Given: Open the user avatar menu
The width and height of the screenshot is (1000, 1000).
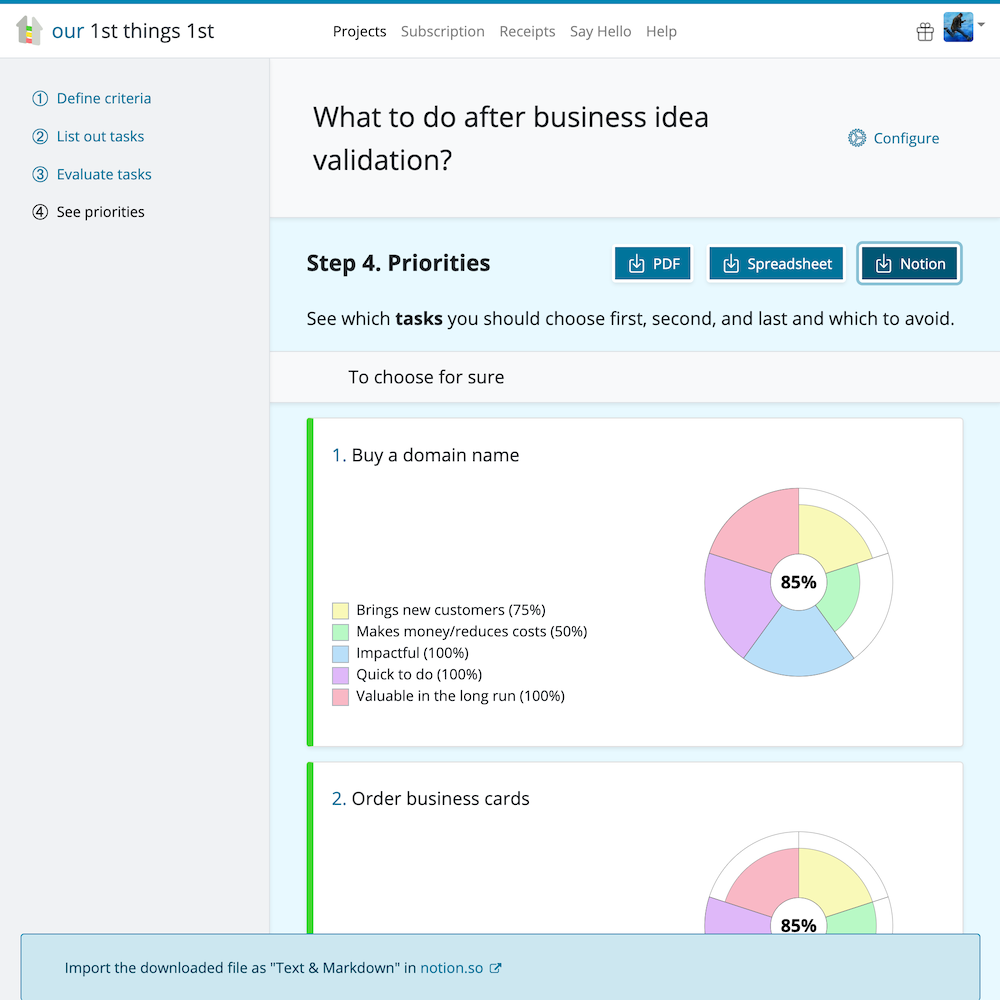Looking at the screenshot, I should coord(958,27).
